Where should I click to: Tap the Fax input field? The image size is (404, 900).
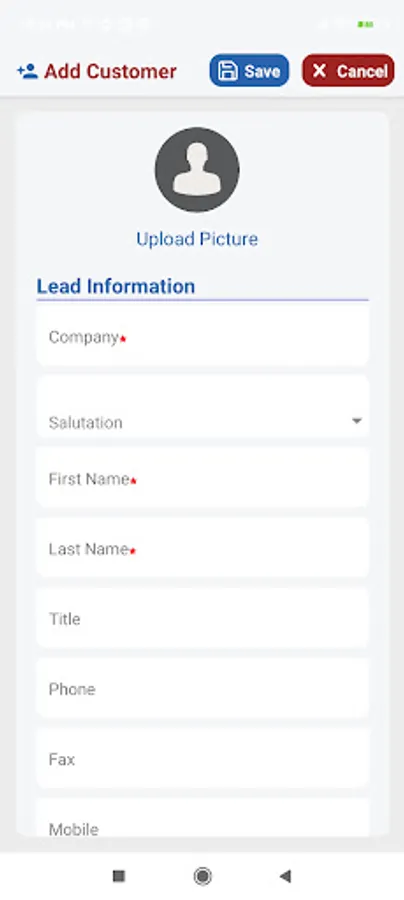202,759
